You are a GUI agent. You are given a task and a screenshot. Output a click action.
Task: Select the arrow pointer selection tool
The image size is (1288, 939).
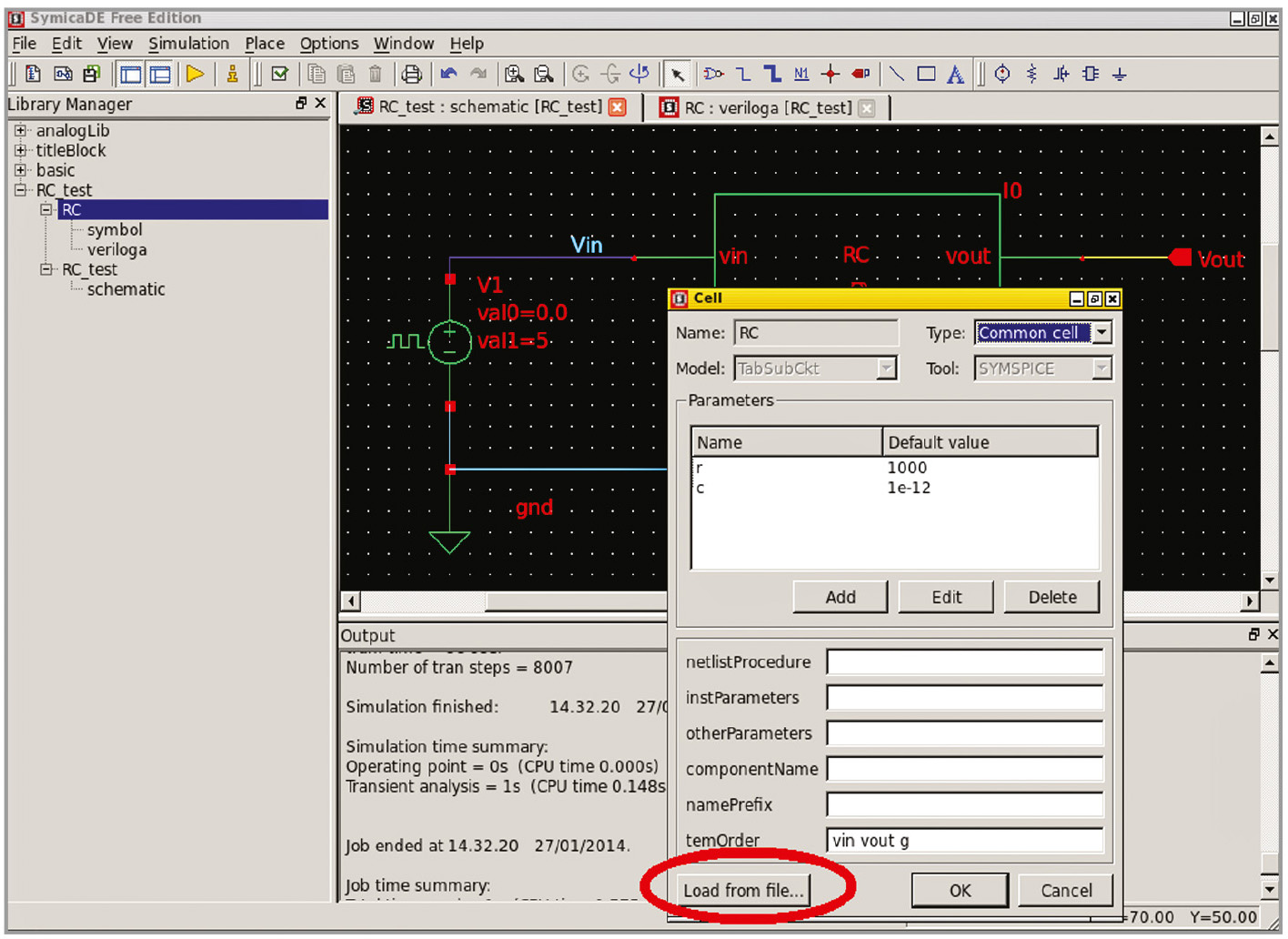pyautogui.click(x=678, y=75)
